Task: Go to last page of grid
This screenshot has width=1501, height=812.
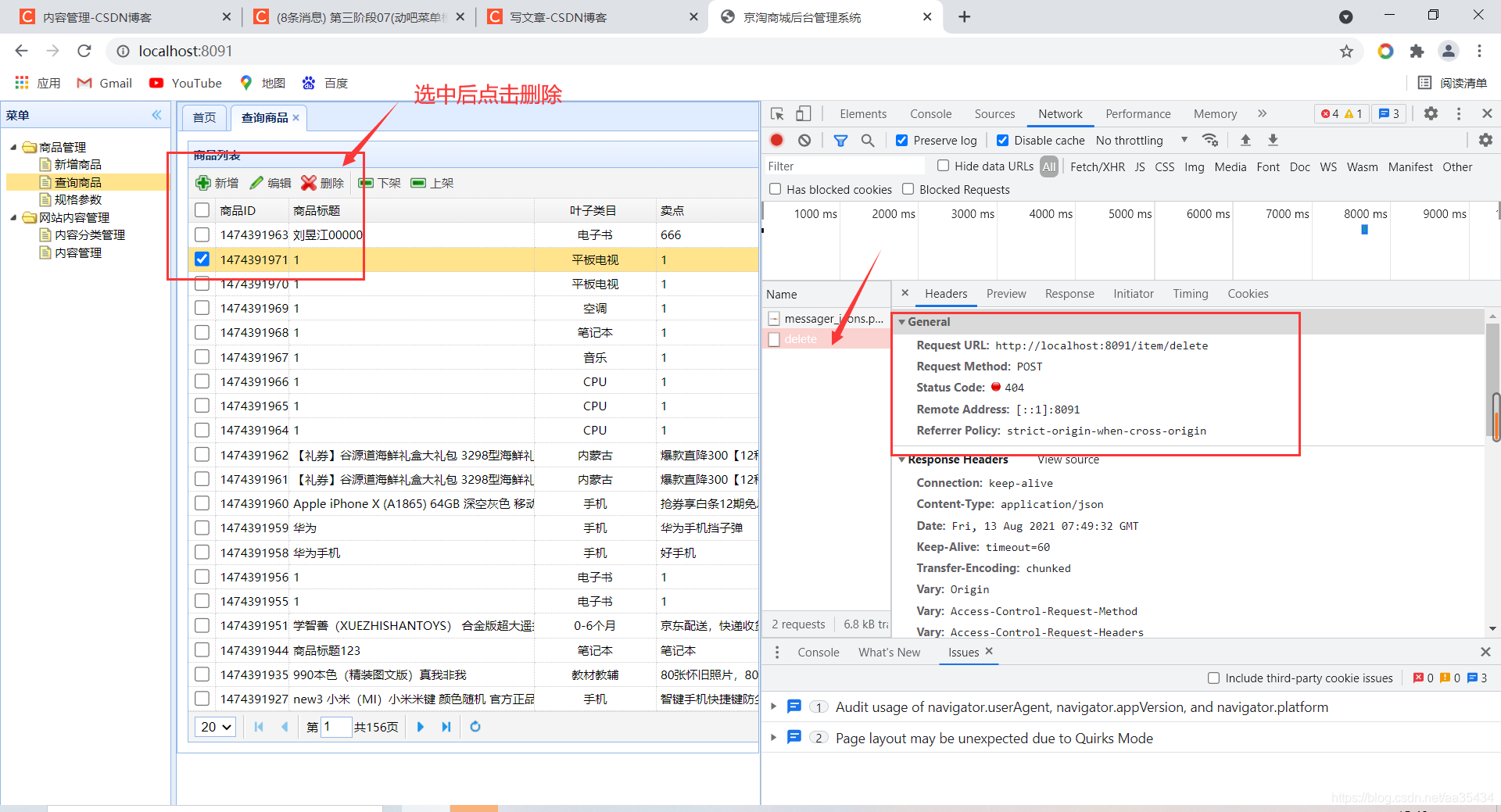Action: tap(446, 727)
